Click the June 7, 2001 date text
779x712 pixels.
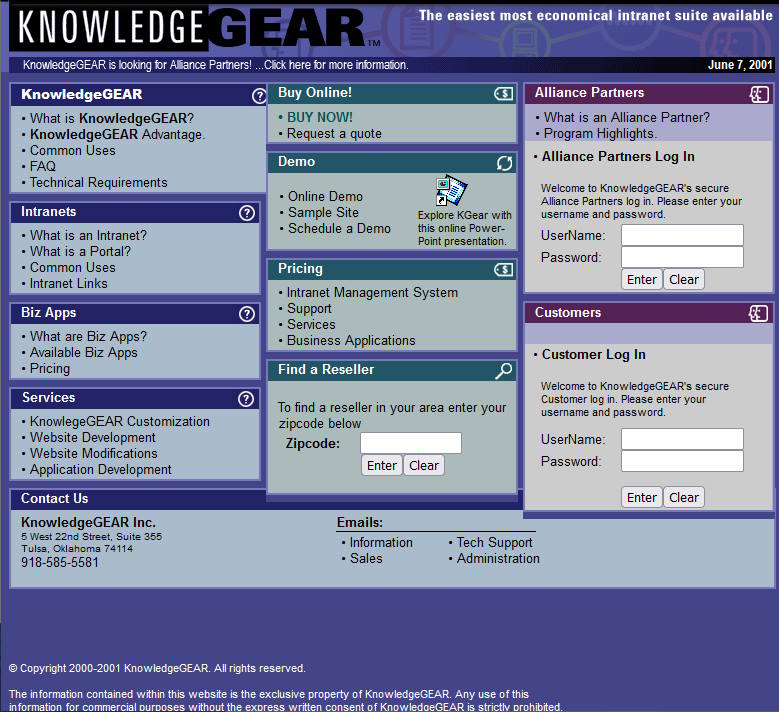[740, 65]
